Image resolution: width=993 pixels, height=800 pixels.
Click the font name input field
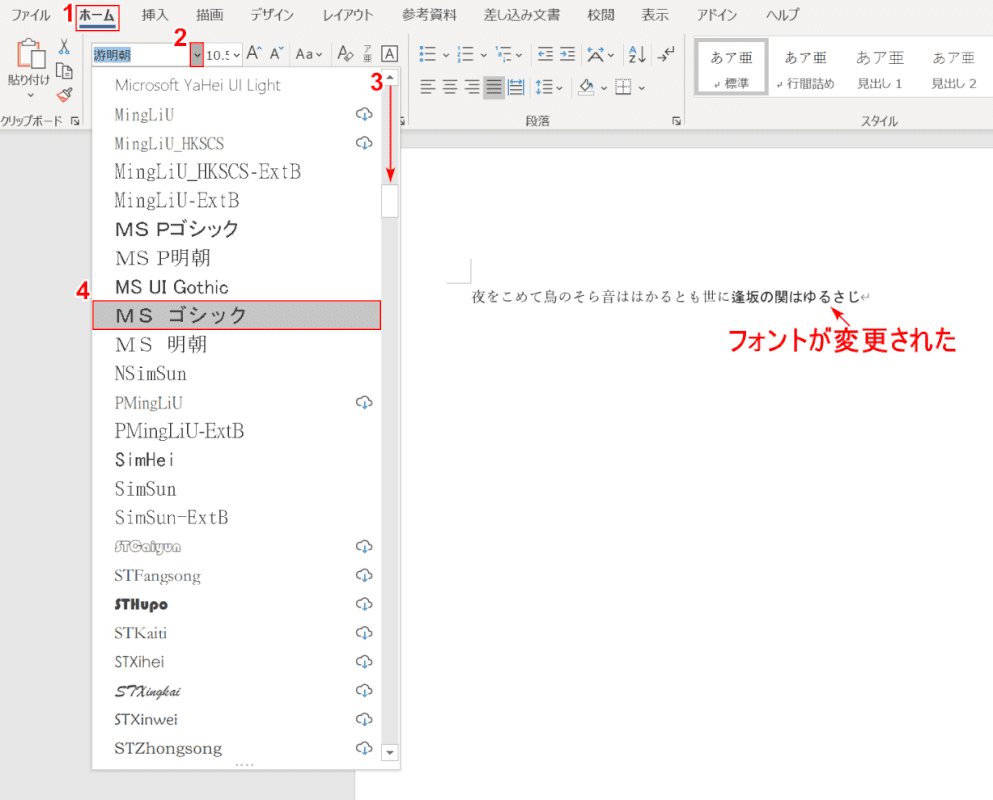point(141,55)
